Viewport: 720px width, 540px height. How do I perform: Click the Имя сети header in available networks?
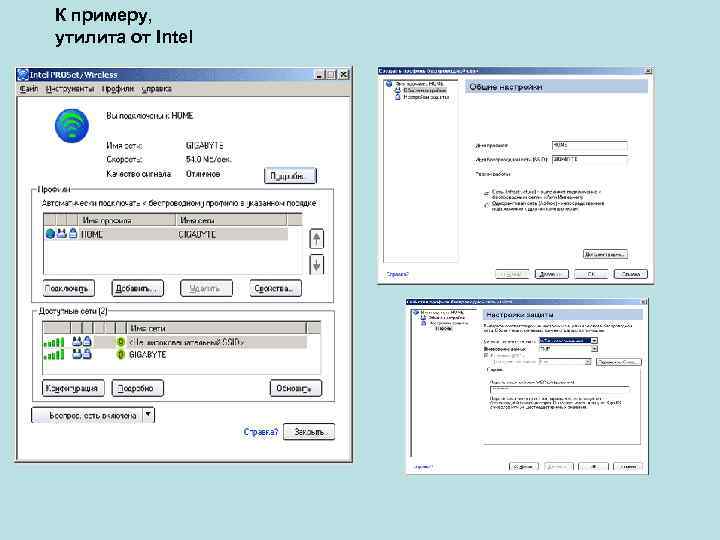coord(216,328)
